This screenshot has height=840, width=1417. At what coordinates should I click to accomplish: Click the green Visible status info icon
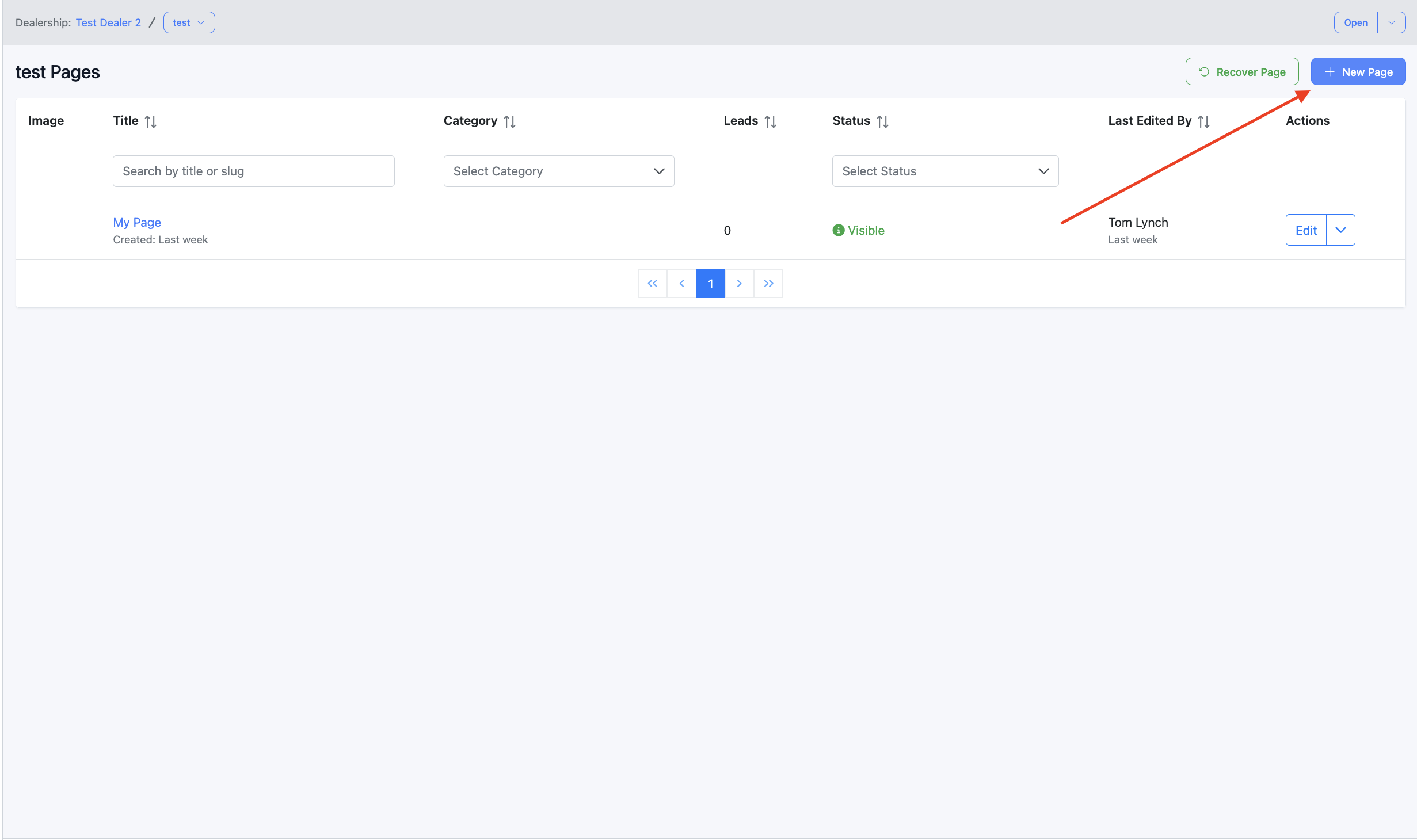click(838, 230)
